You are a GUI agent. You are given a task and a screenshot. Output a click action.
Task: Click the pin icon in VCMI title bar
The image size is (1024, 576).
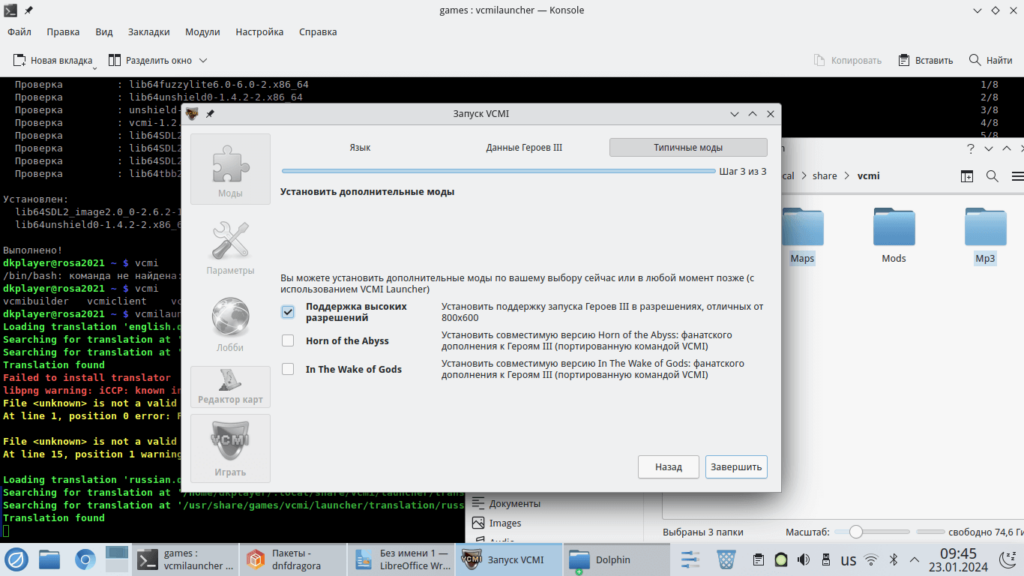tap(210, 114)
